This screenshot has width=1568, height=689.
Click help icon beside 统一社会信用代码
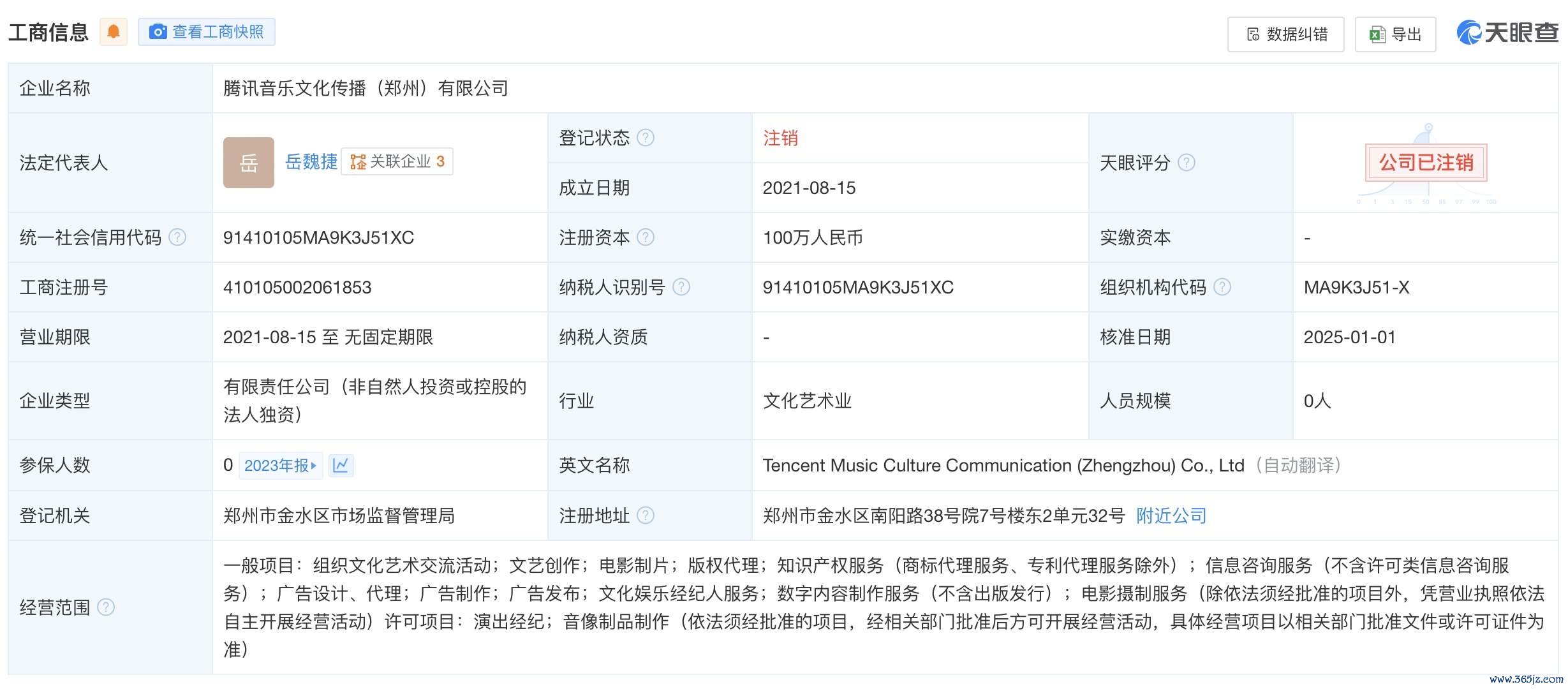(x=177, y=237)
